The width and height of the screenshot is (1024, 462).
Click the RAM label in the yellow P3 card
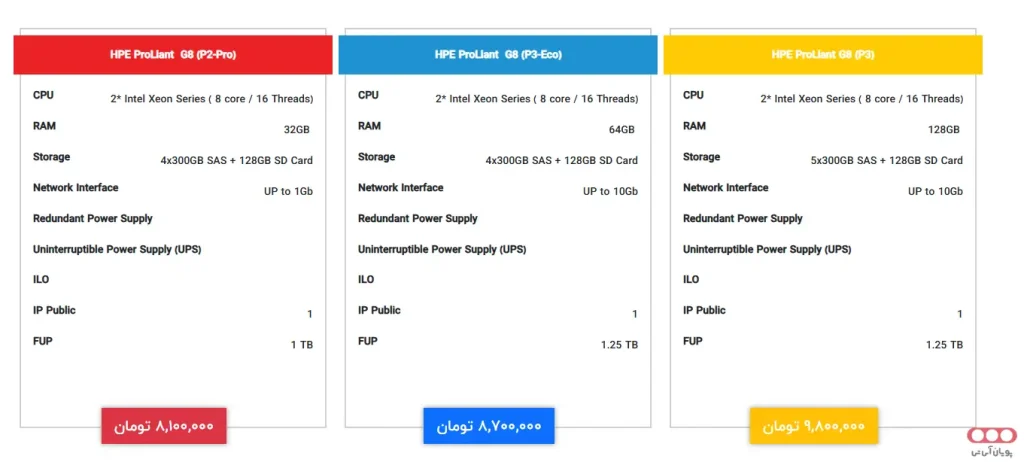click(x=694, y=126)
